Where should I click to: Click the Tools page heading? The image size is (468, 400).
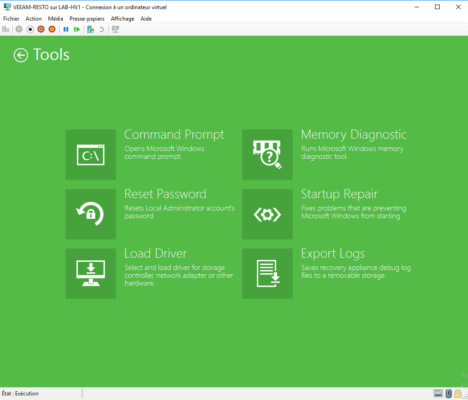point(51,55)
